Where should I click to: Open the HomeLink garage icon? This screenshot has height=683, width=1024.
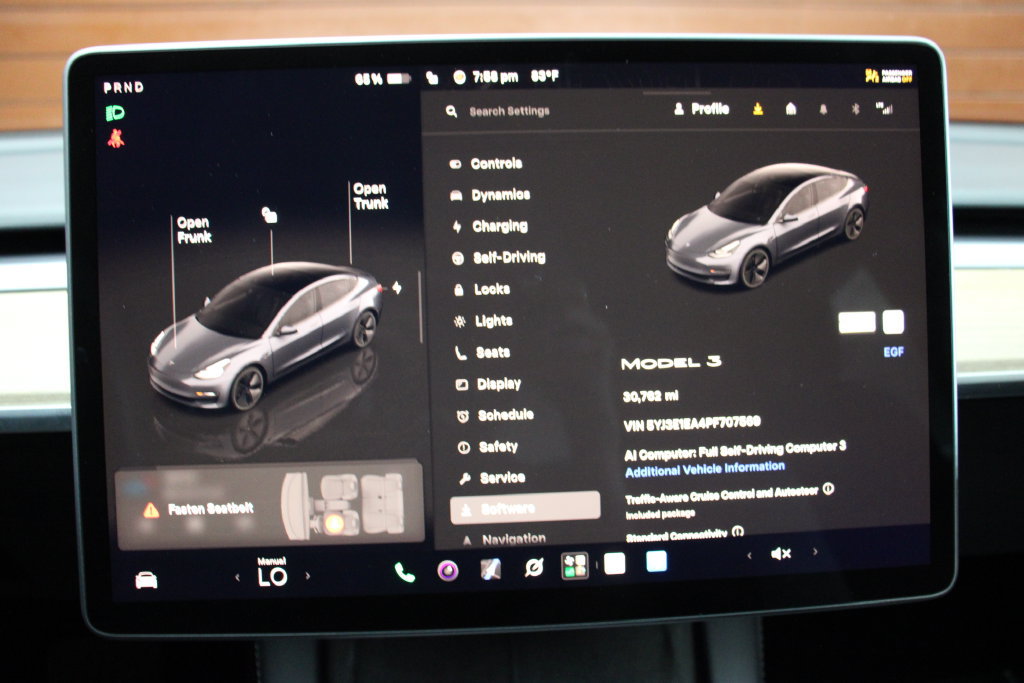(x=791, y=109)
